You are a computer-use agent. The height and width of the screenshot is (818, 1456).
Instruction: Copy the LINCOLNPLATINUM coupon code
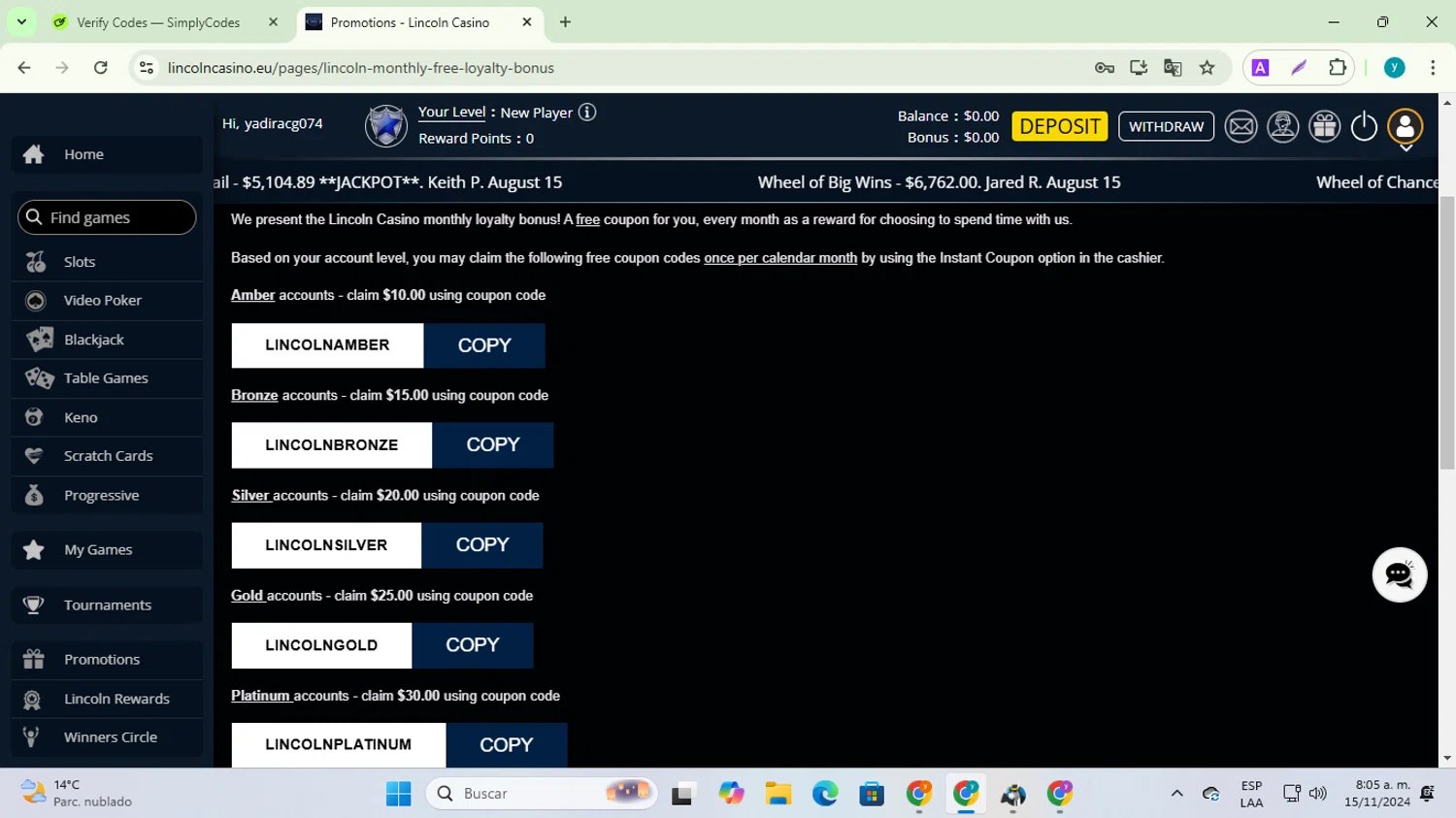point(507,745)
